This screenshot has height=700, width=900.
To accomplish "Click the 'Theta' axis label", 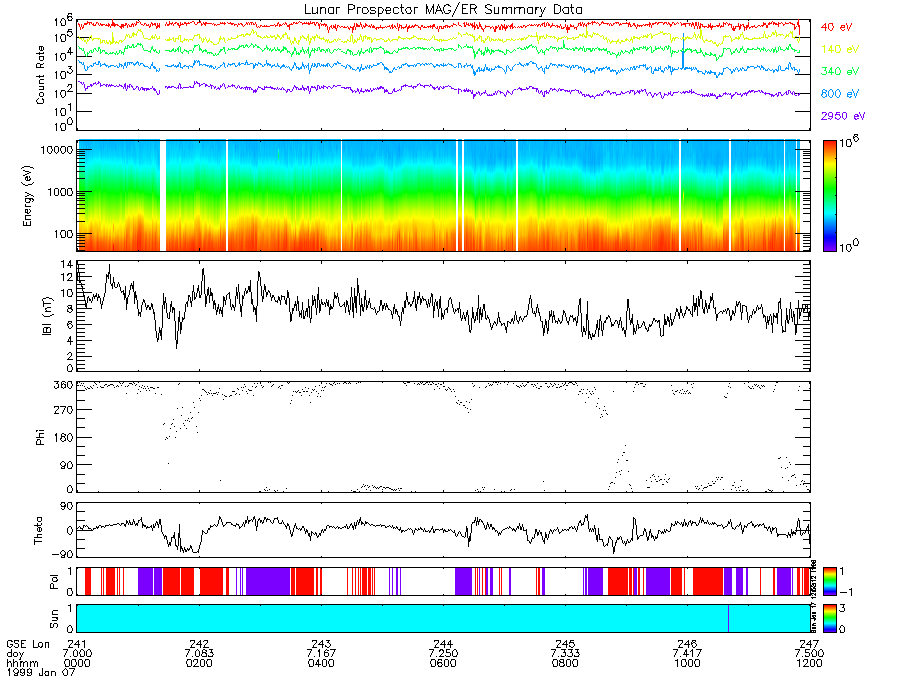I will pos(38,531).
